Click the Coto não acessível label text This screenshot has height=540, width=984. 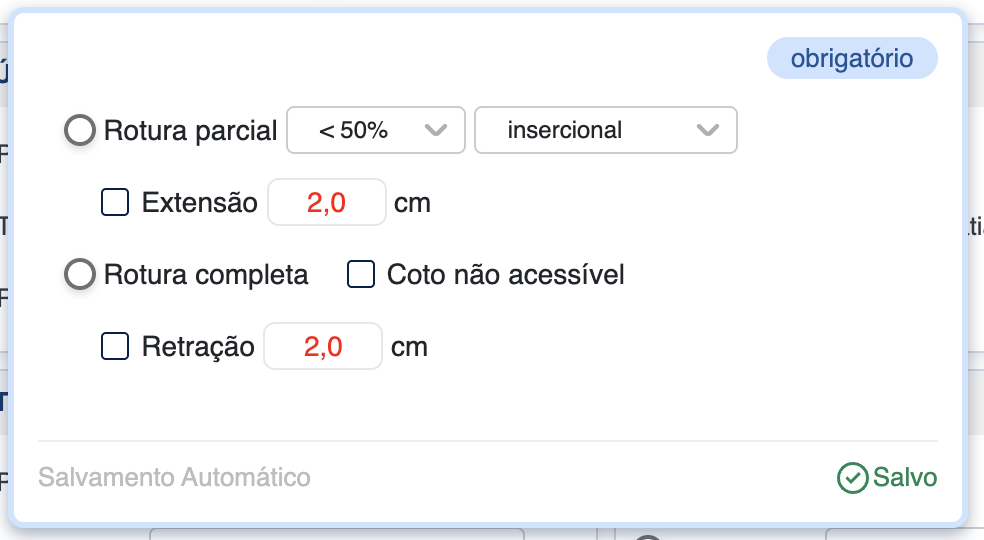505,274
